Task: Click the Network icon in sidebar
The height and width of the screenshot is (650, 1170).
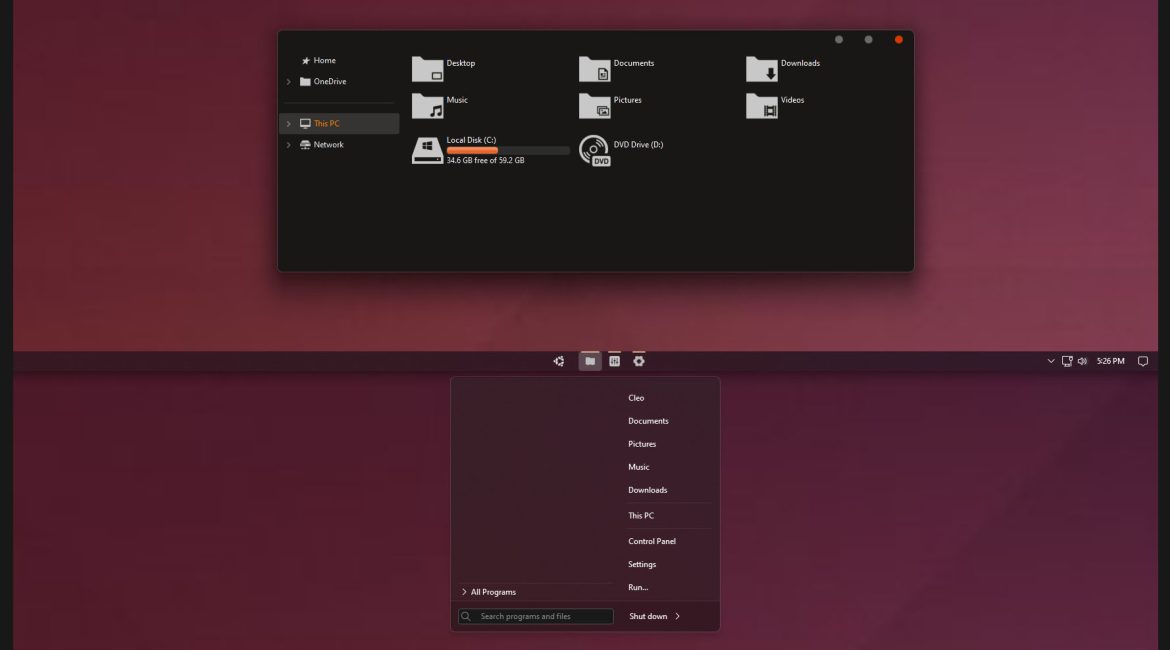Action: pyautogui.click(x=305, y=145)
